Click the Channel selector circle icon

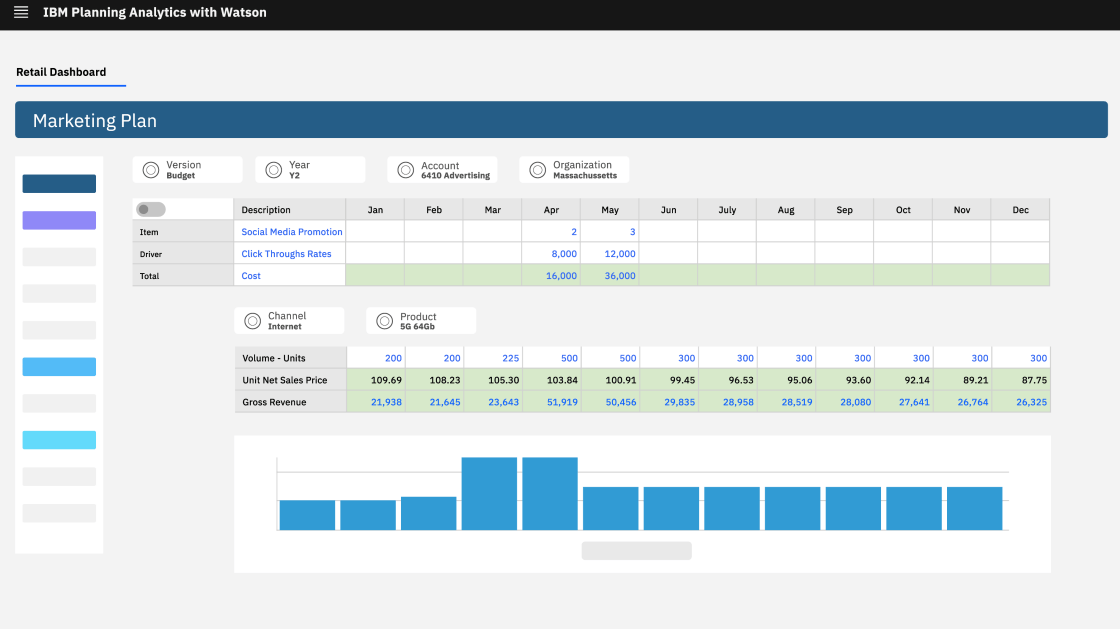pyautogui.click(x=253, y=321)
